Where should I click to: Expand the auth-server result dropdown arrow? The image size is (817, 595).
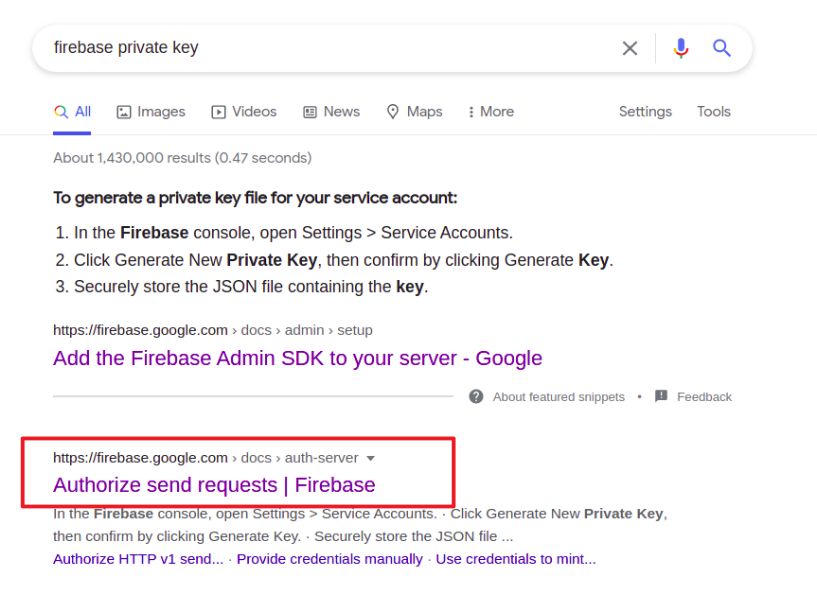(x=370, y=458)
